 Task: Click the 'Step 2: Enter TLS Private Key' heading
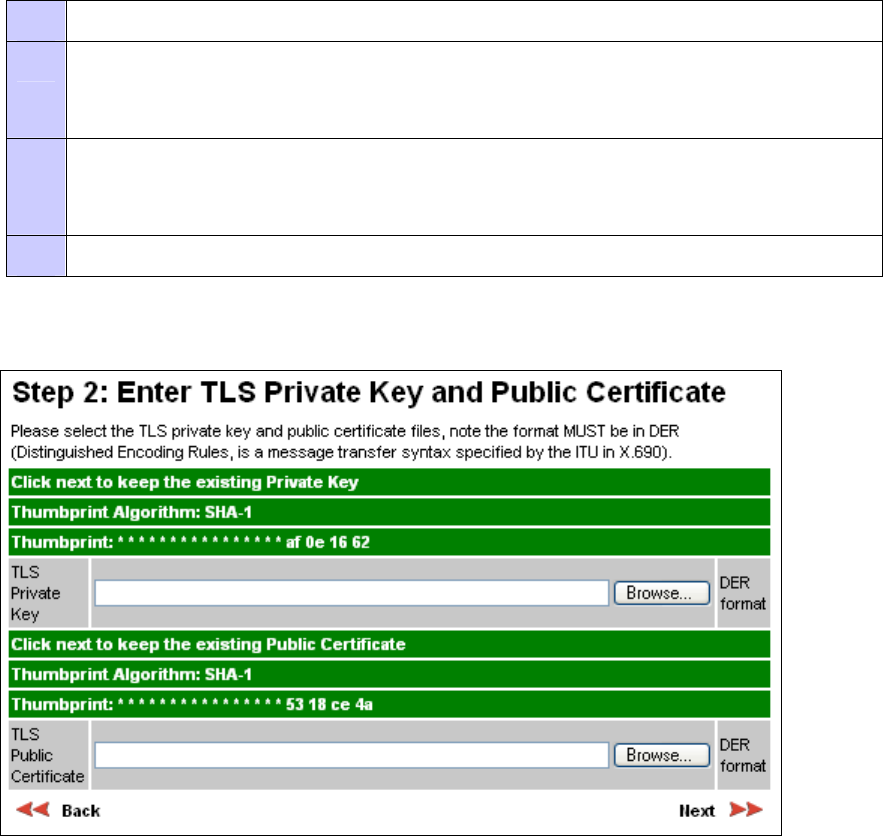coord(369,392)
